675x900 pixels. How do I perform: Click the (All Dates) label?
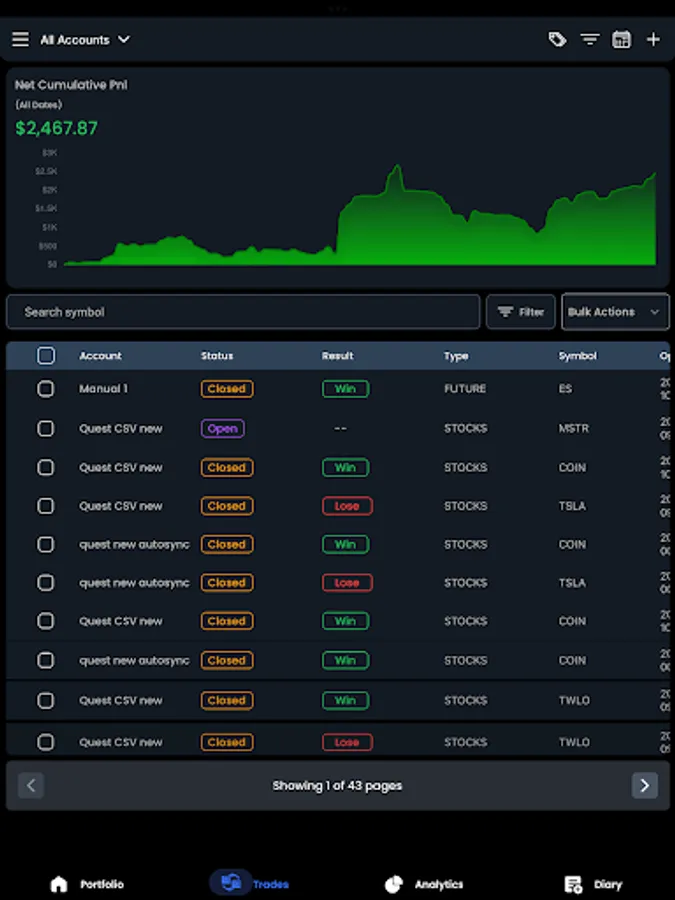pyautogui.click(x=38, y=104)
